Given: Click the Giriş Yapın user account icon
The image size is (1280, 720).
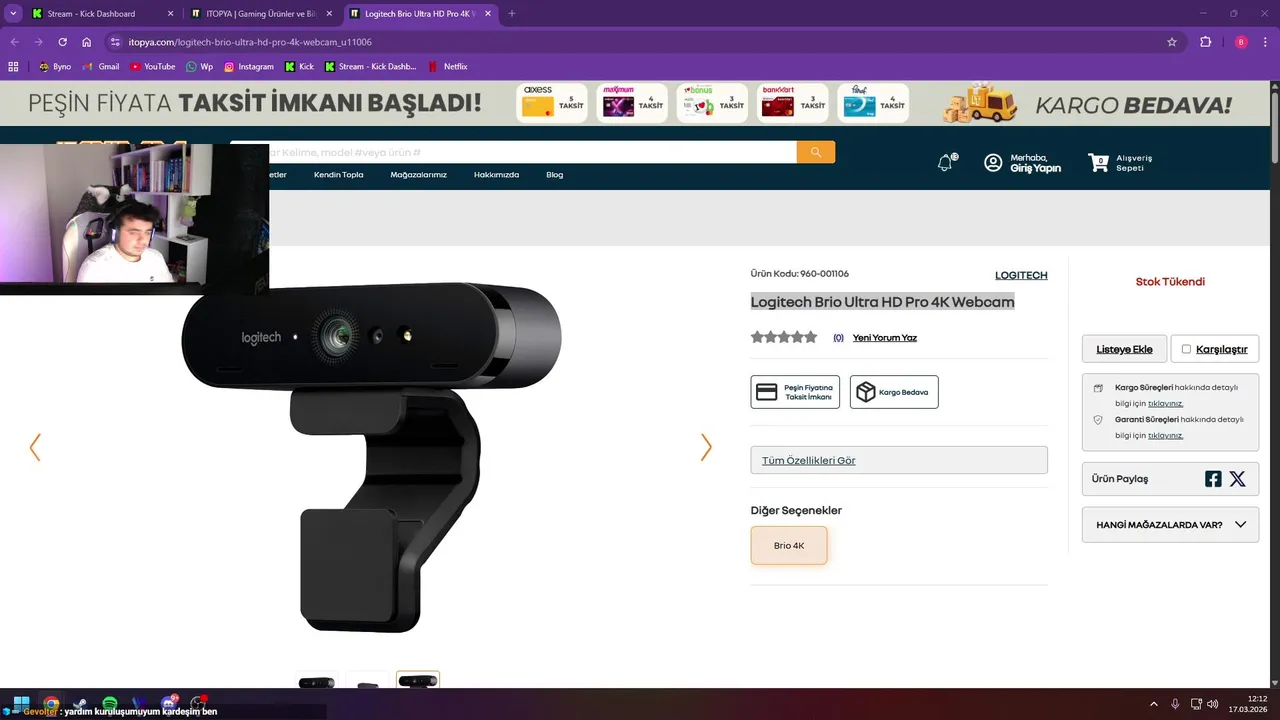Looking at the screenshot, I should click(993, 163).
